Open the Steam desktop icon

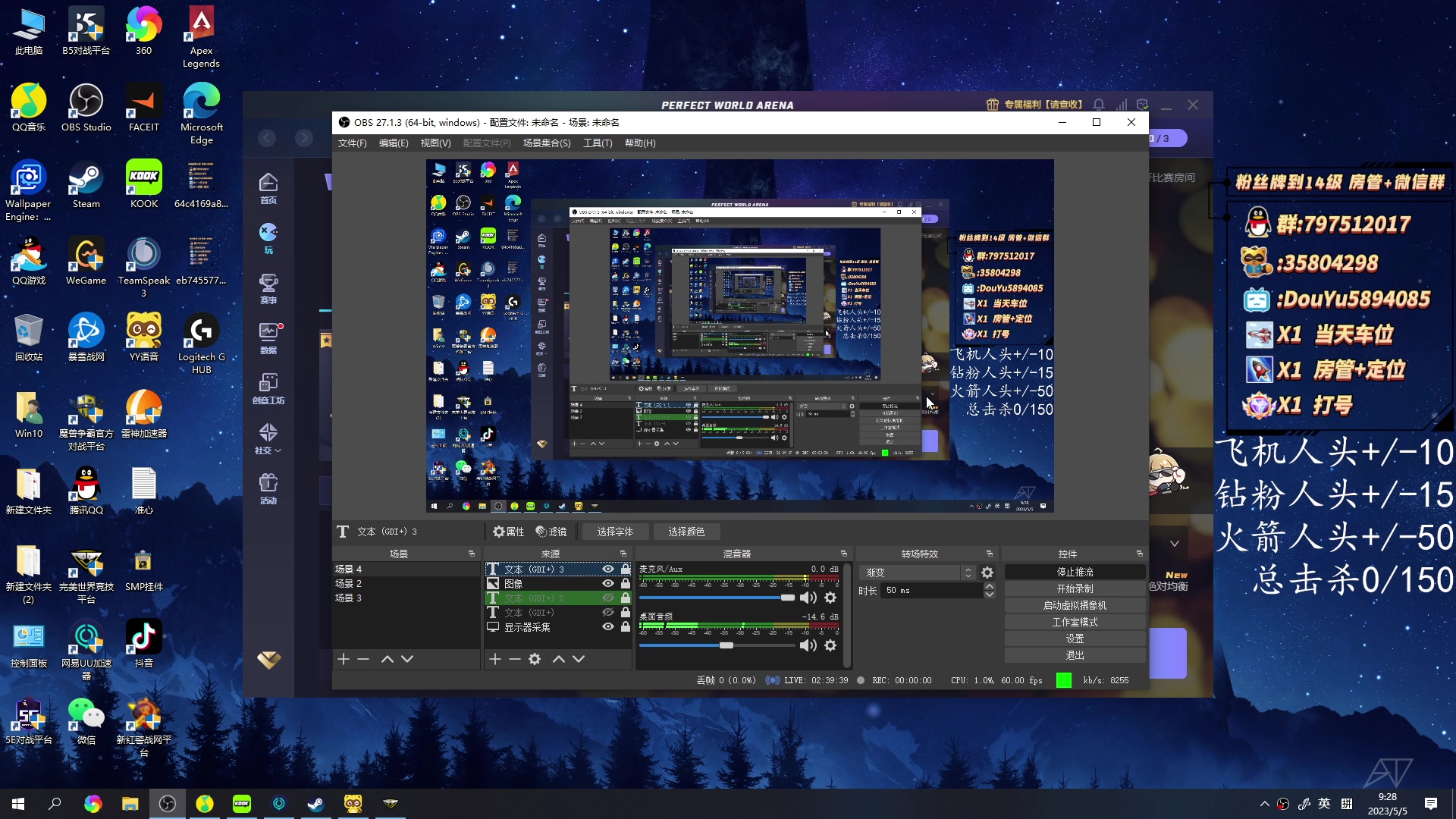(86, 184)
